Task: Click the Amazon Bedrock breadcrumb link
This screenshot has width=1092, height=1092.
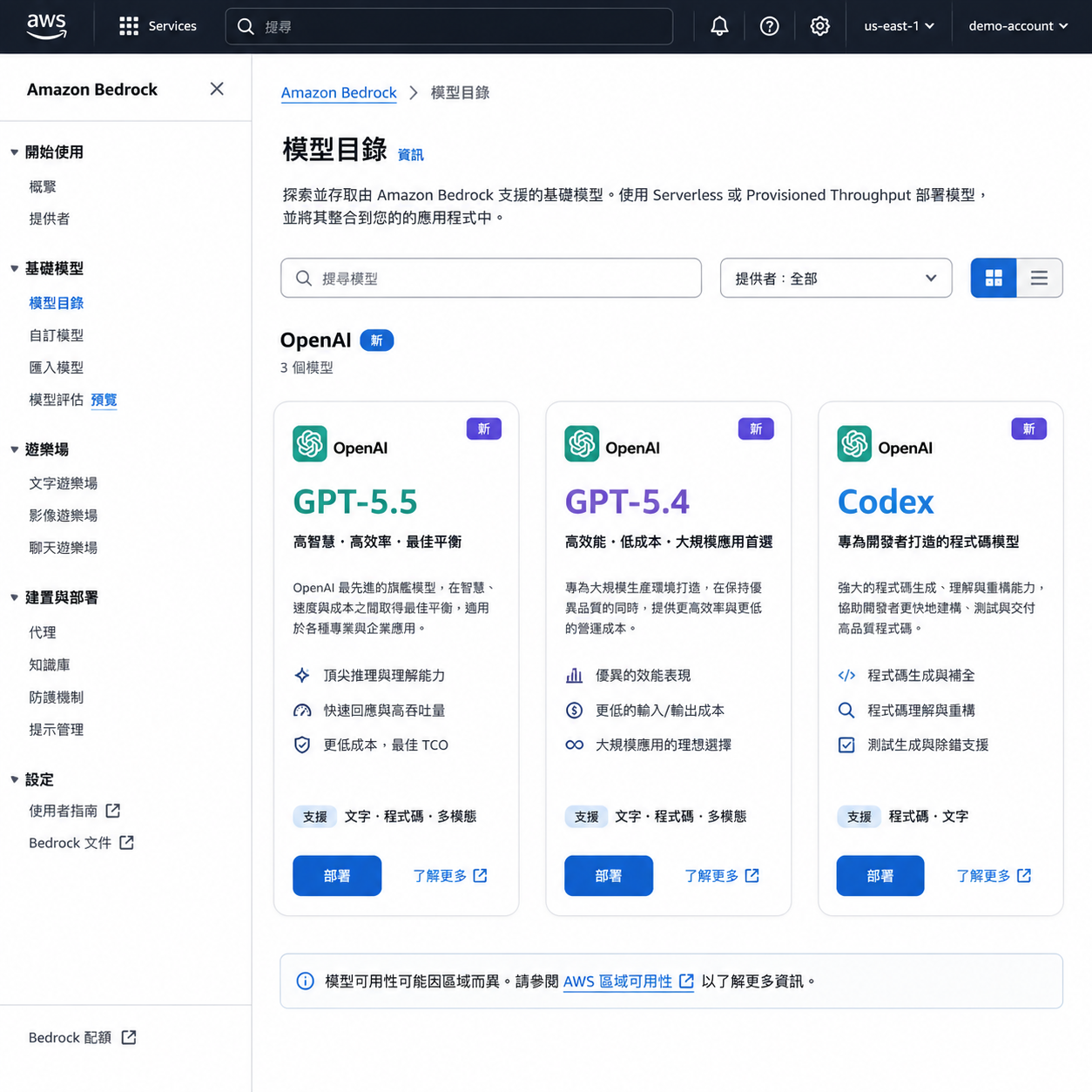Action: coord(339,92)
